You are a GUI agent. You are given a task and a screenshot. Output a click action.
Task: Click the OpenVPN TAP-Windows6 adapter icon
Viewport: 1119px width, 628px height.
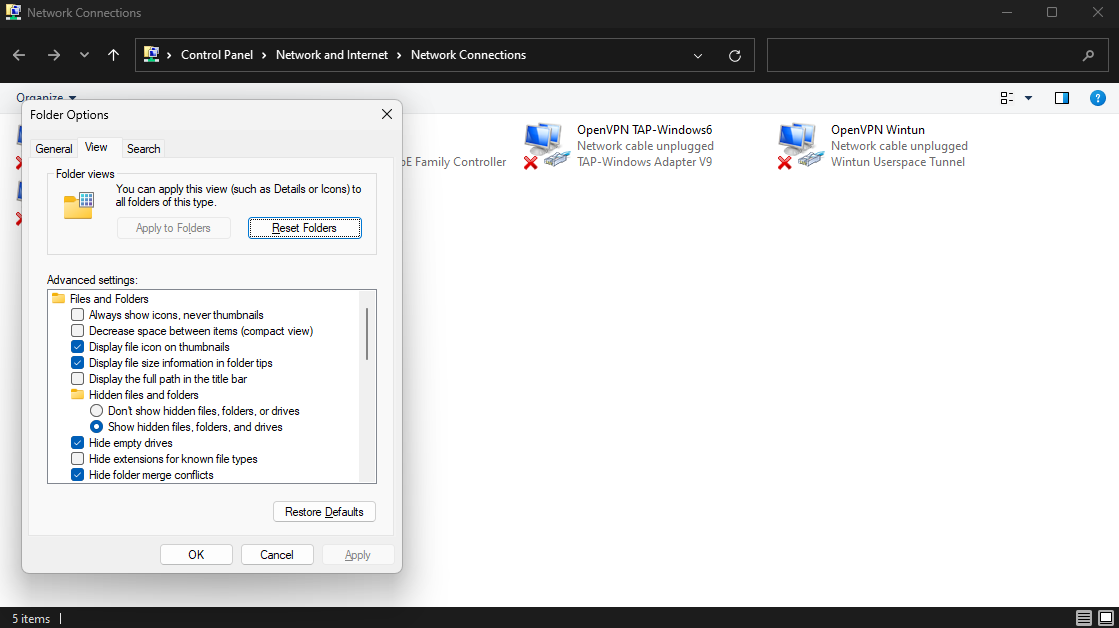click(545, 142)
